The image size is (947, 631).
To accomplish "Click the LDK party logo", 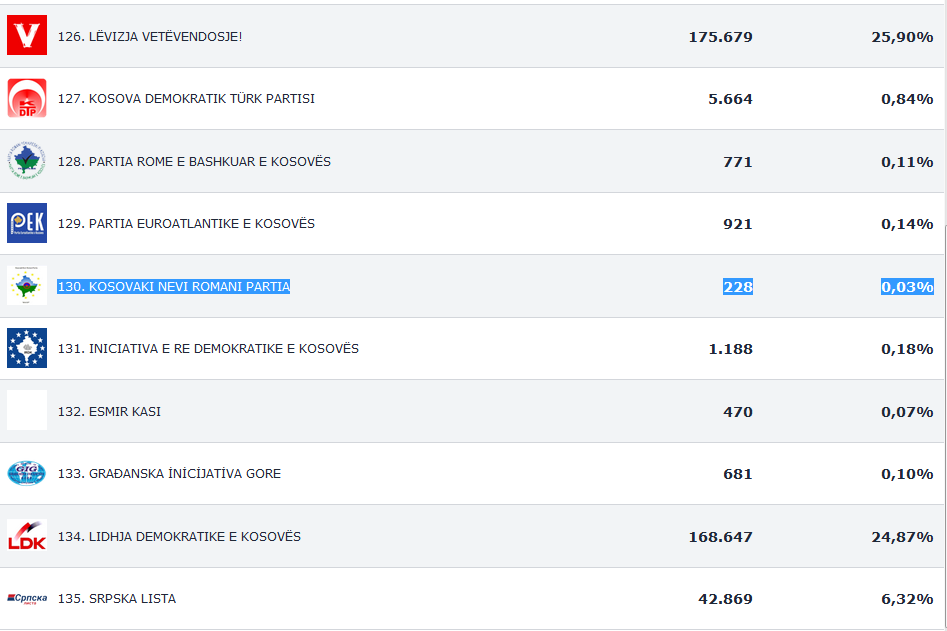I will (27, 536).
